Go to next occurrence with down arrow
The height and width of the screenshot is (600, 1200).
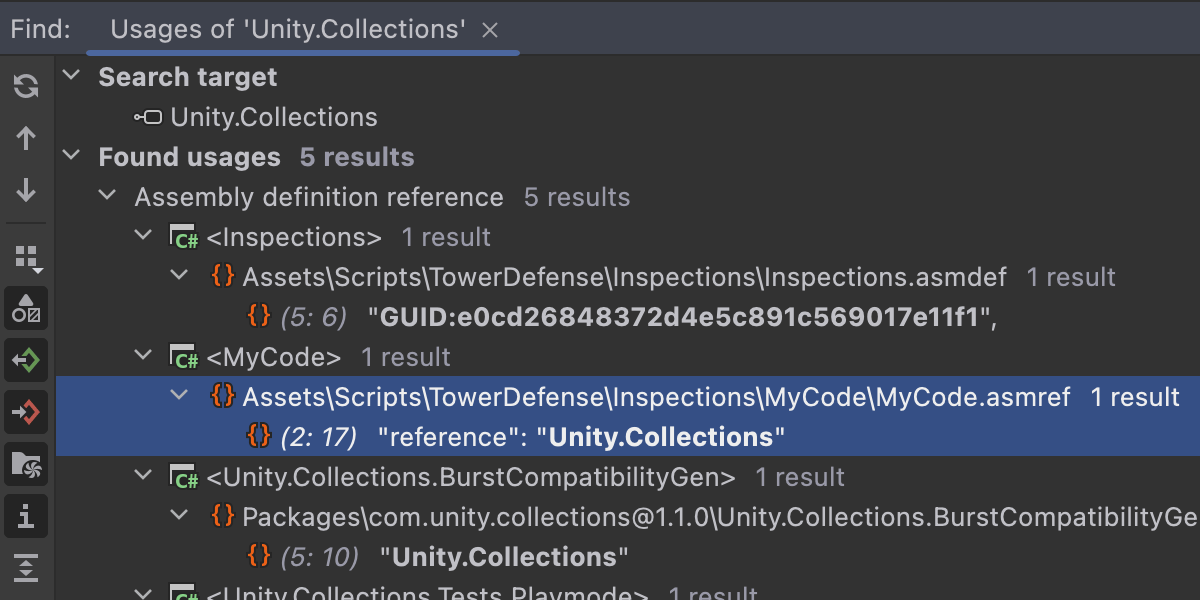(x=27, y=190)
